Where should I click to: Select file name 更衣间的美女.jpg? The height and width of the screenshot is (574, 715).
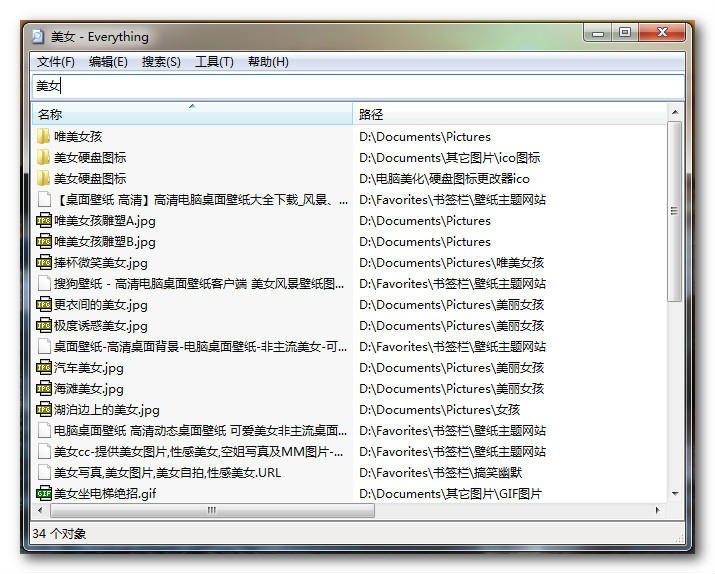tap(100, 305)
